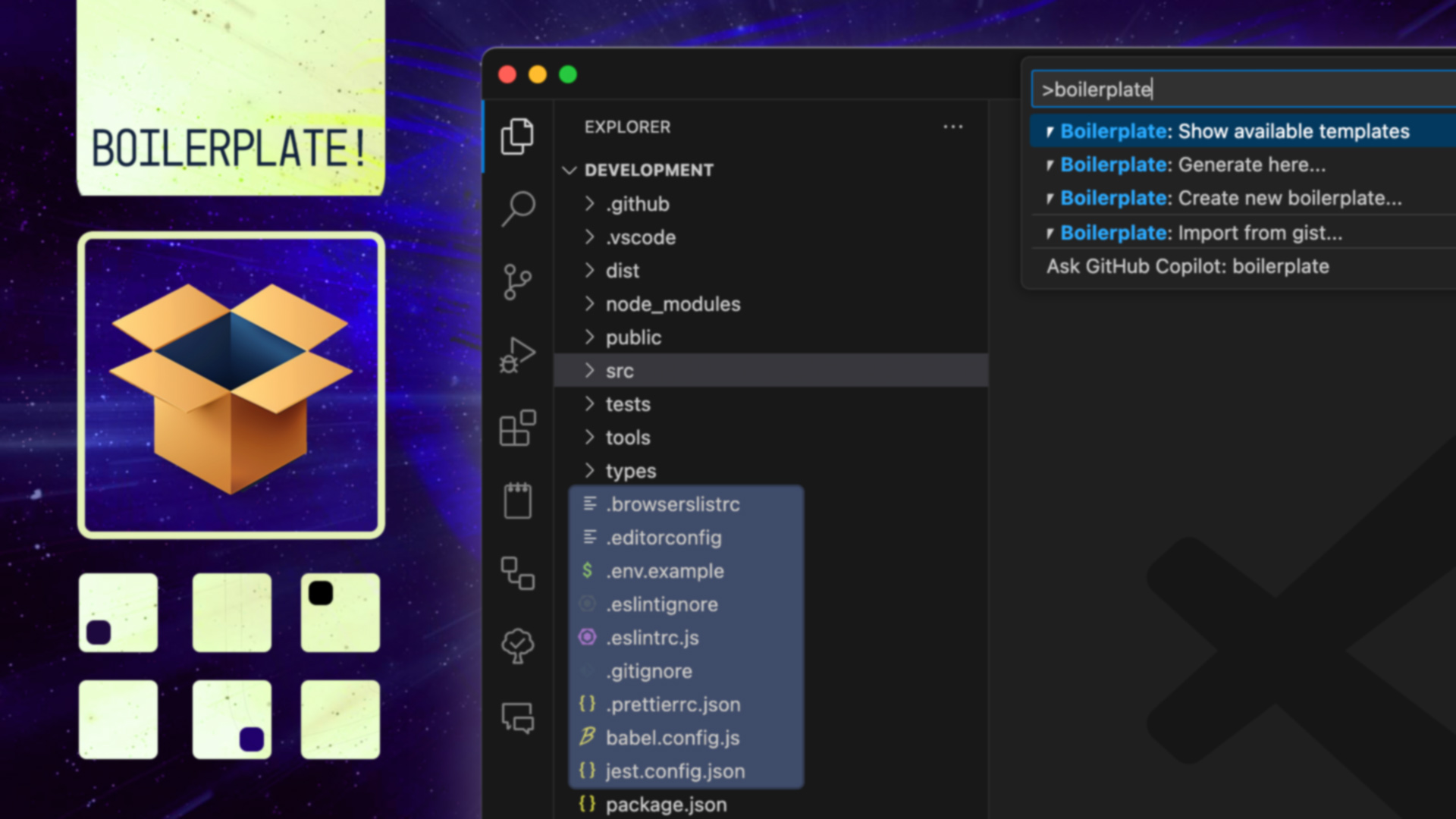Open the tree-shaped activity bar icon
The height and width of the screenshot is (819, 1456).
point(517,646)
